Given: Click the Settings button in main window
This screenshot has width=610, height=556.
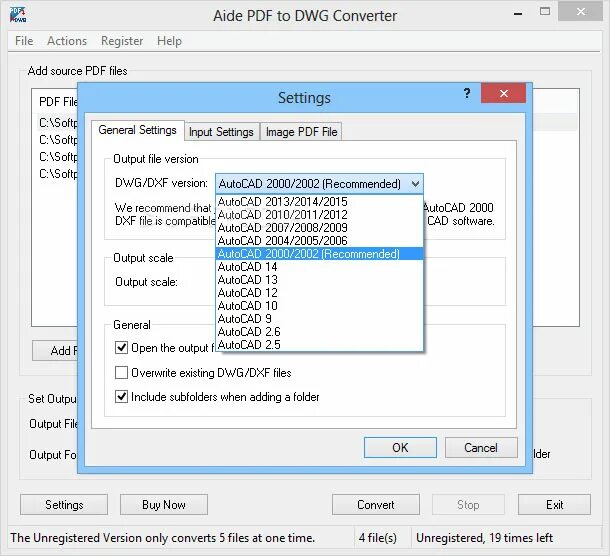Looking at the screenshot, I should click(64, 505).
